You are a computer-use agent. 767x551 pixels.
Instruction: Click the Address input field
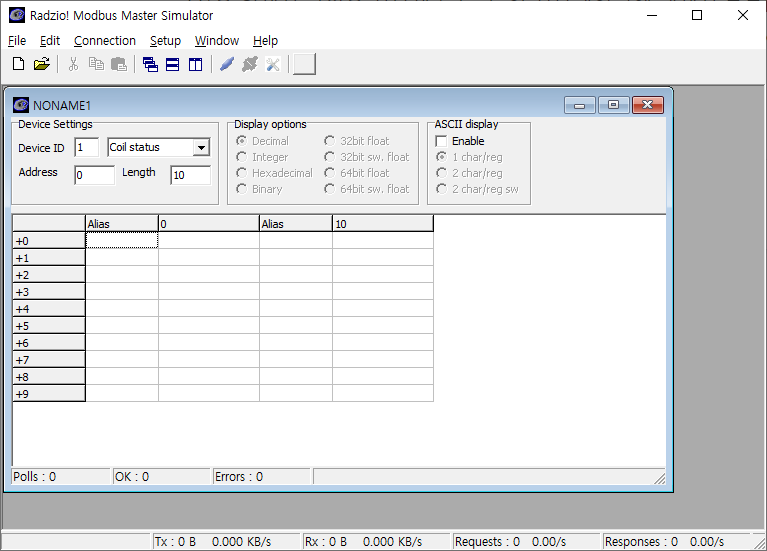[94, 175]
